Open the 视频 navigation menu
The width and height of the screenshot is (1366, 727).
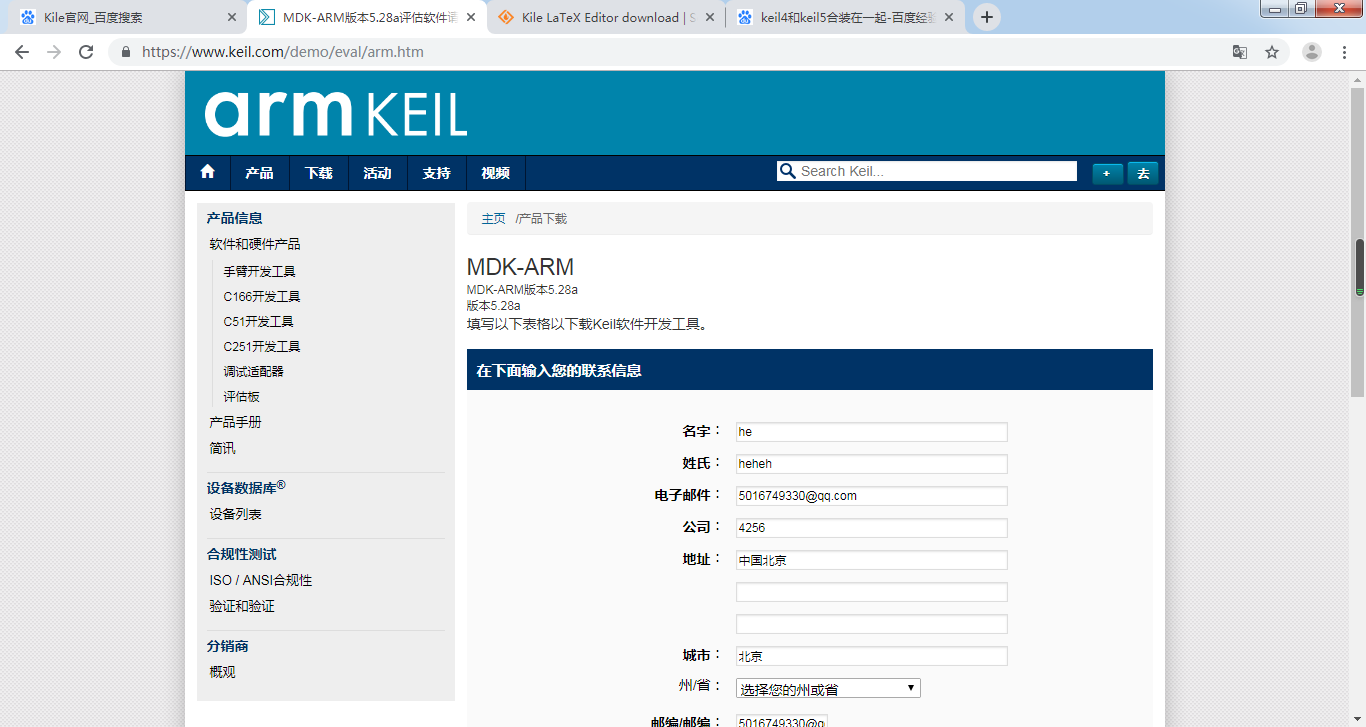(x=494, y=172)
